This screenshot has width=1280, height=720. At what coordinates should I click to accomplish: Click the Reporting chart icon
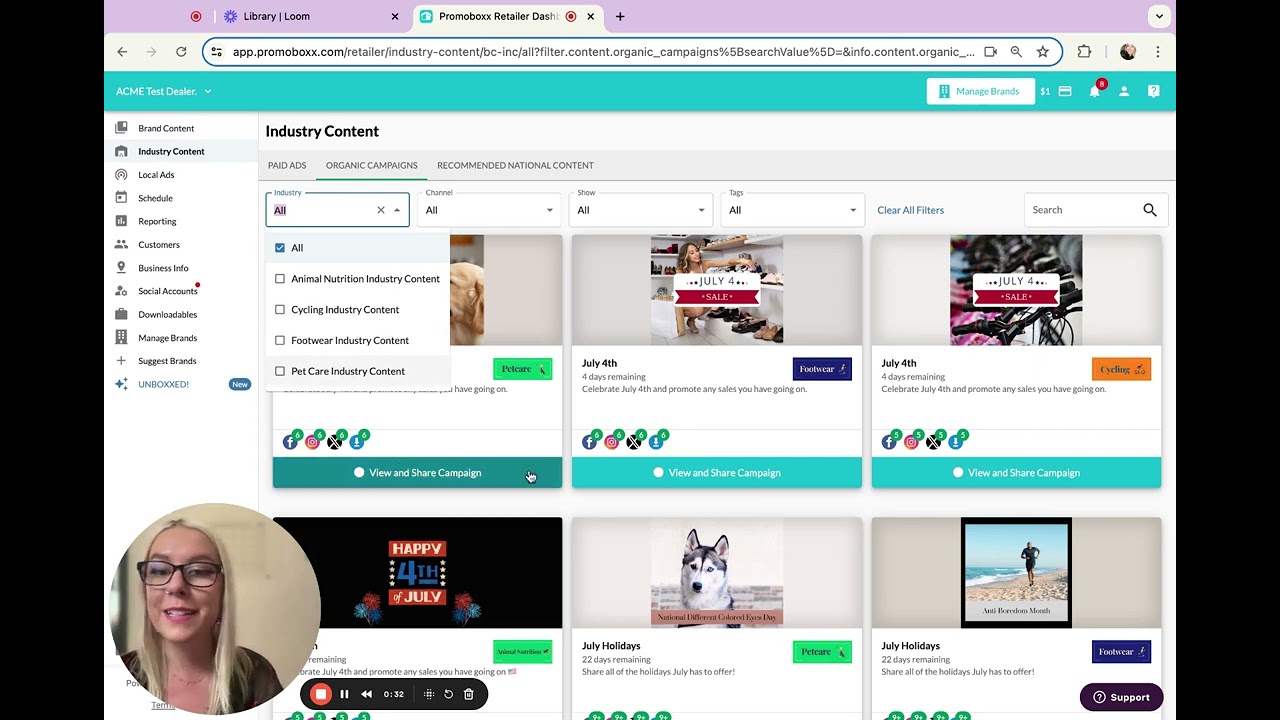click(x=121, y=221)
